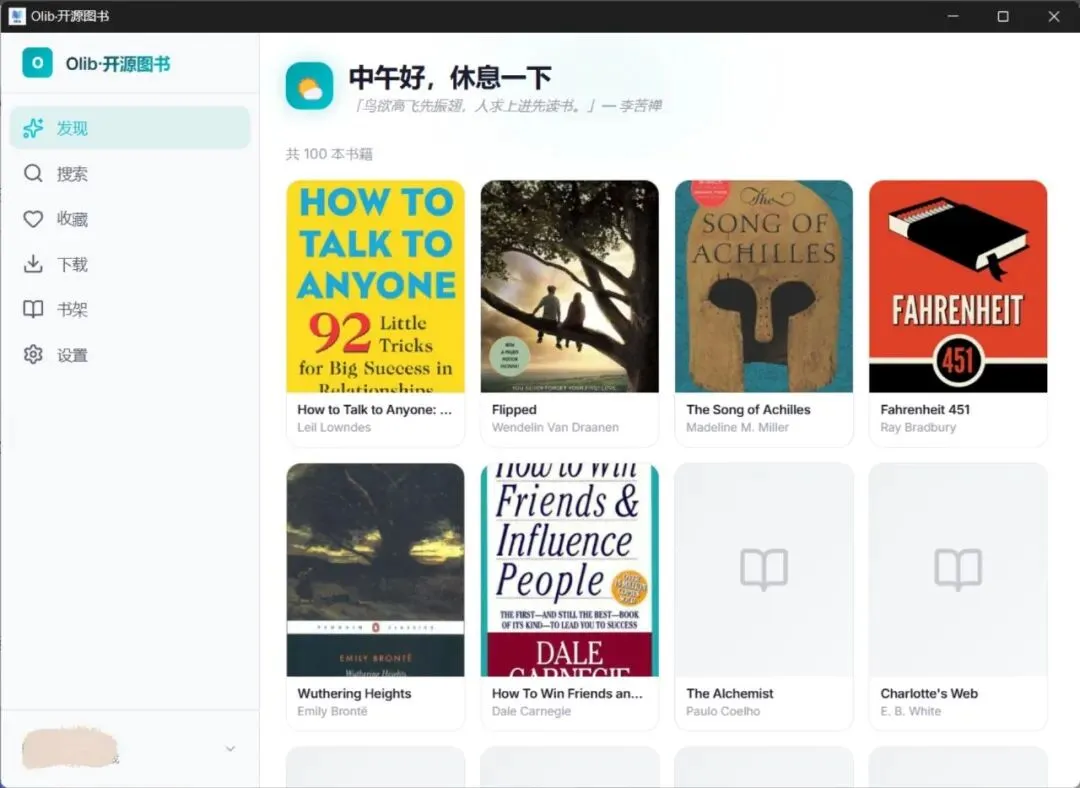Open The Song of Achilles cover
The height and width of the screenshot is (788, 1080).
pos(764,287)
